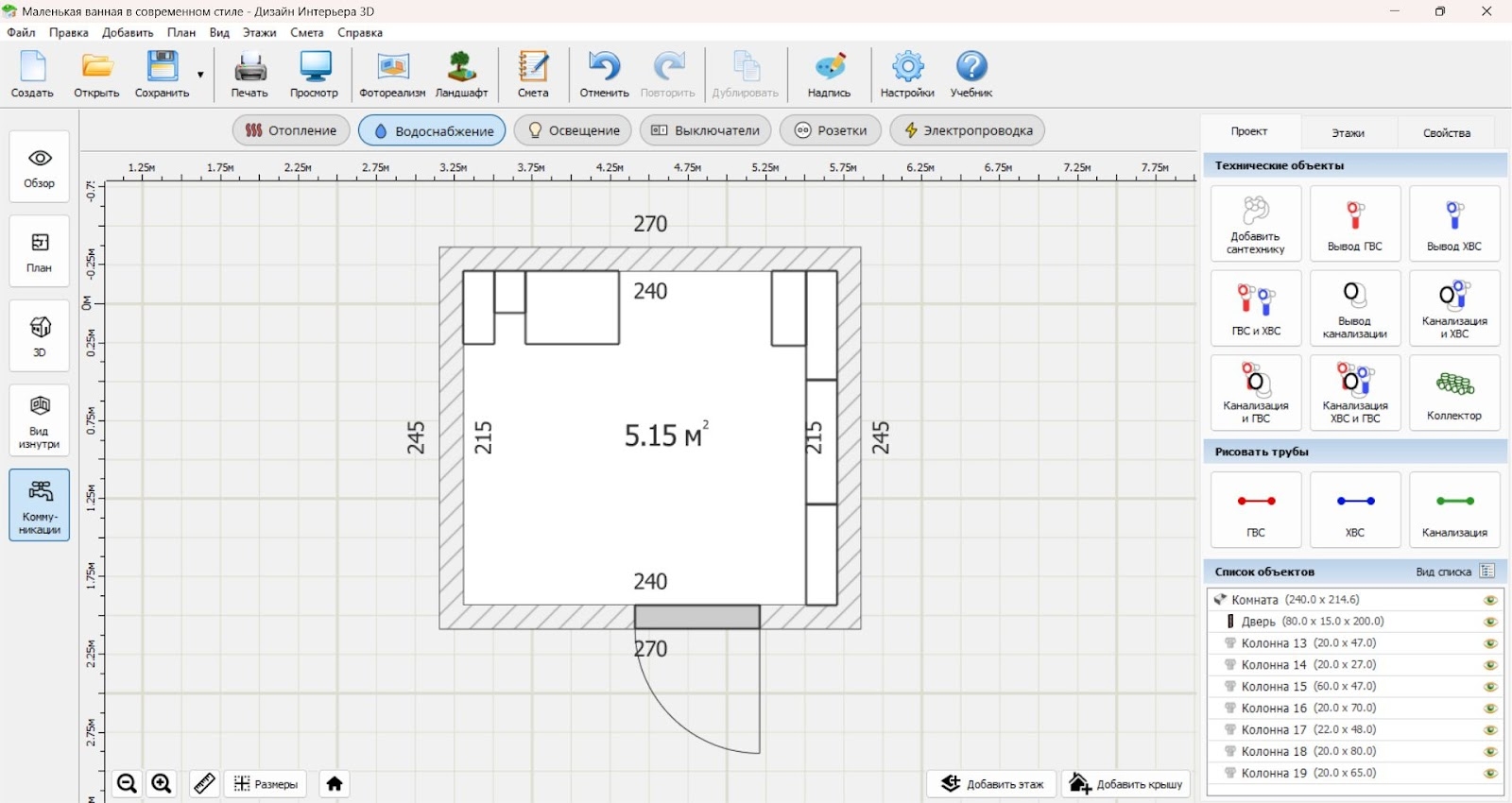Viewport: 1512px width, 803px height.
Task: Toggle visibility of Колонна 15
Action: 1490,687
